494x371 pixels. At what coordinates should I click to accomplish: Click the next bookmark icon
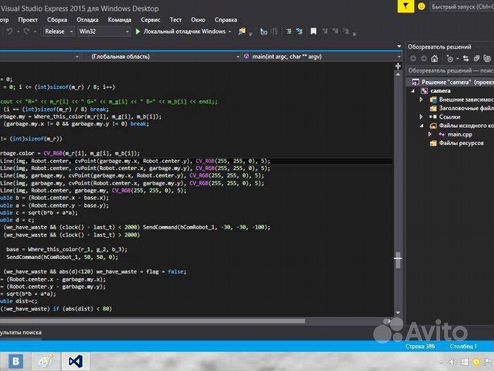335,31
